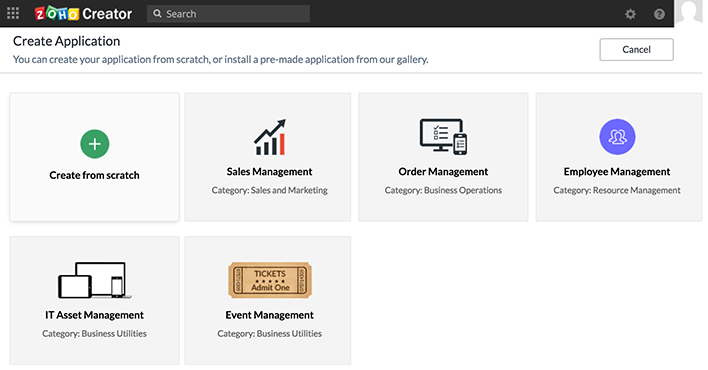The height and width of the screenshot is (370, 708).
Task: Click the magnifier icon in search bar
Action: point(157,14)
